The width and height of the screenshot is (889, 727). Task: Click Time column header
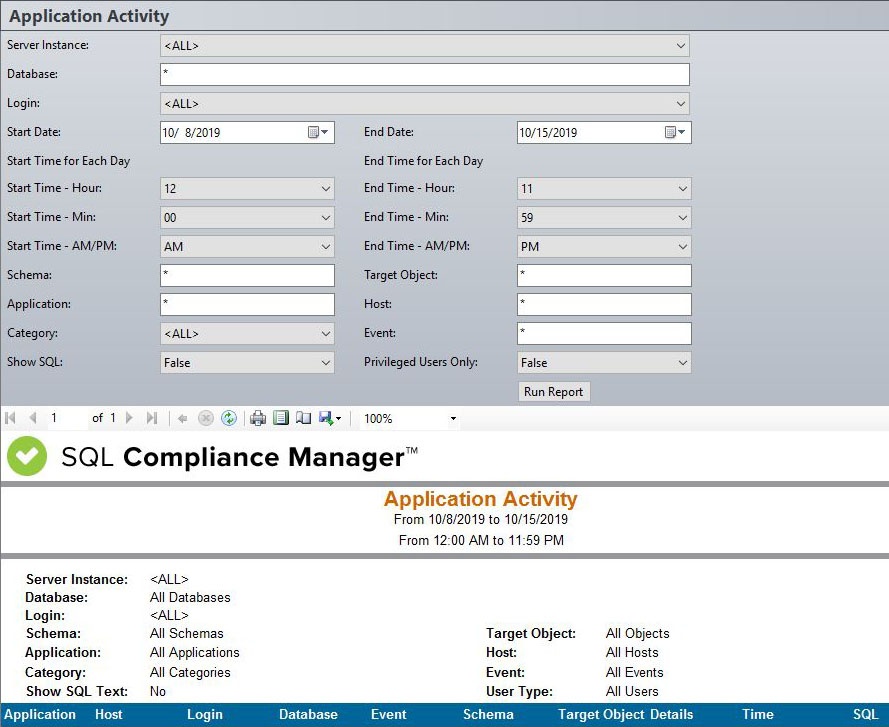tap(757, 715)
